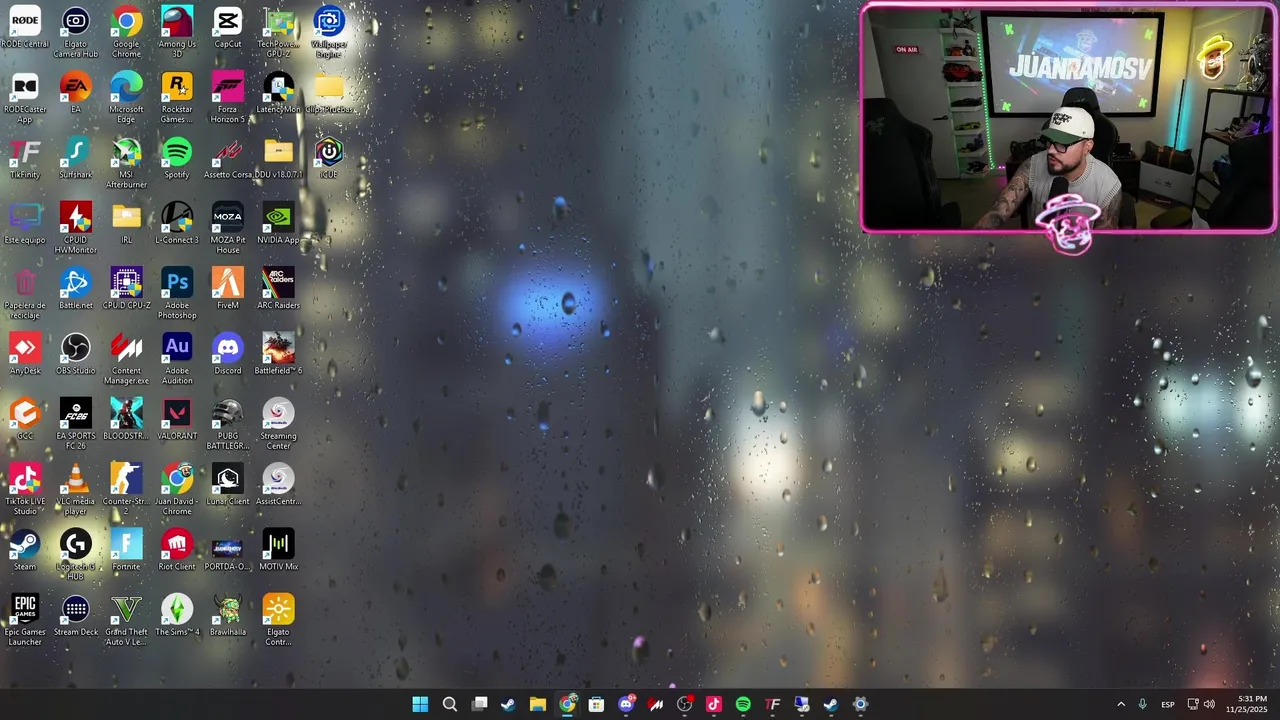The width and height of the screenshot is (1280, 720).
Task: Select the TikTok LIVE Studio desktop icon
Action: [x=25, y=490]
